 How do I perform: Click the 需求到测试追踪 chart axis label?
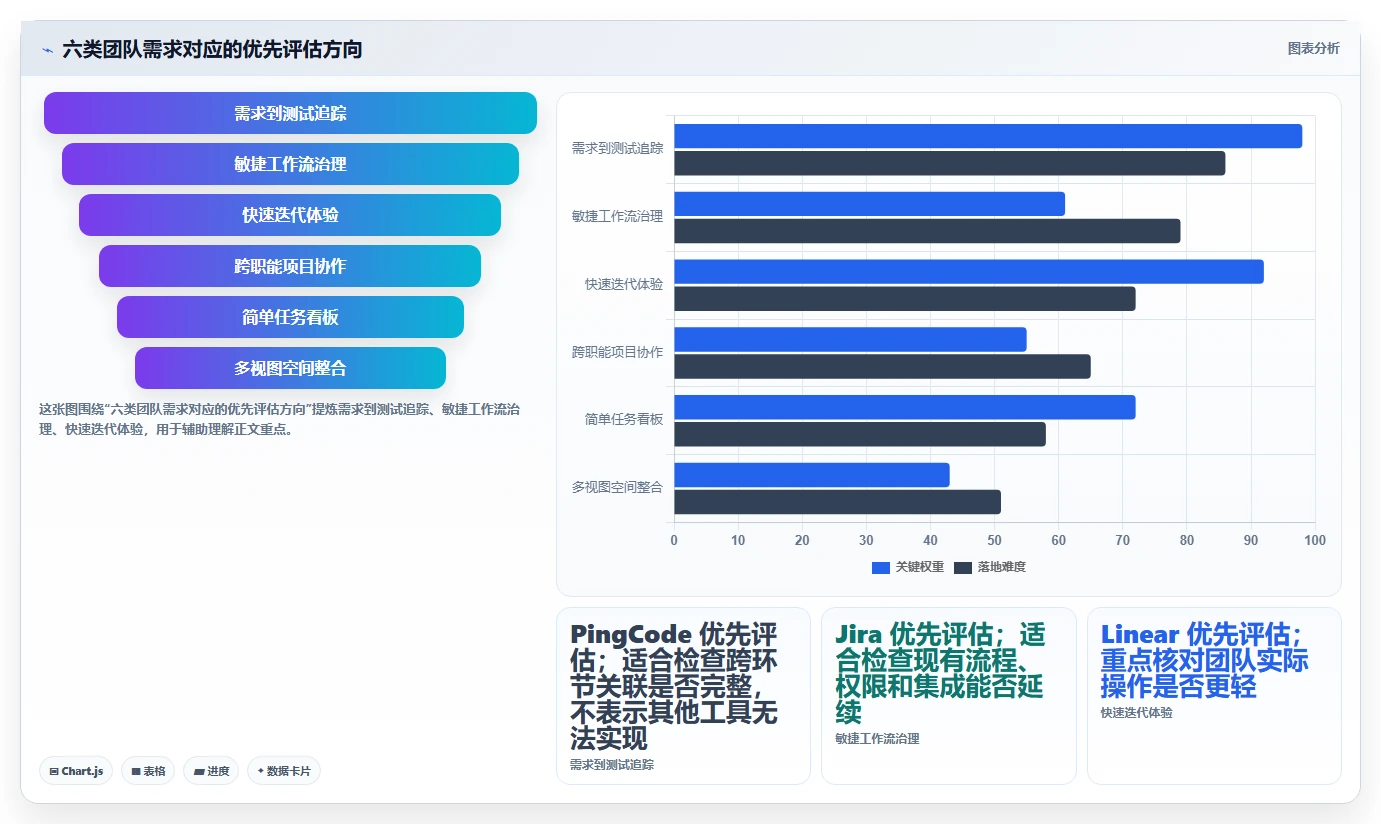(x=617, y=149)
